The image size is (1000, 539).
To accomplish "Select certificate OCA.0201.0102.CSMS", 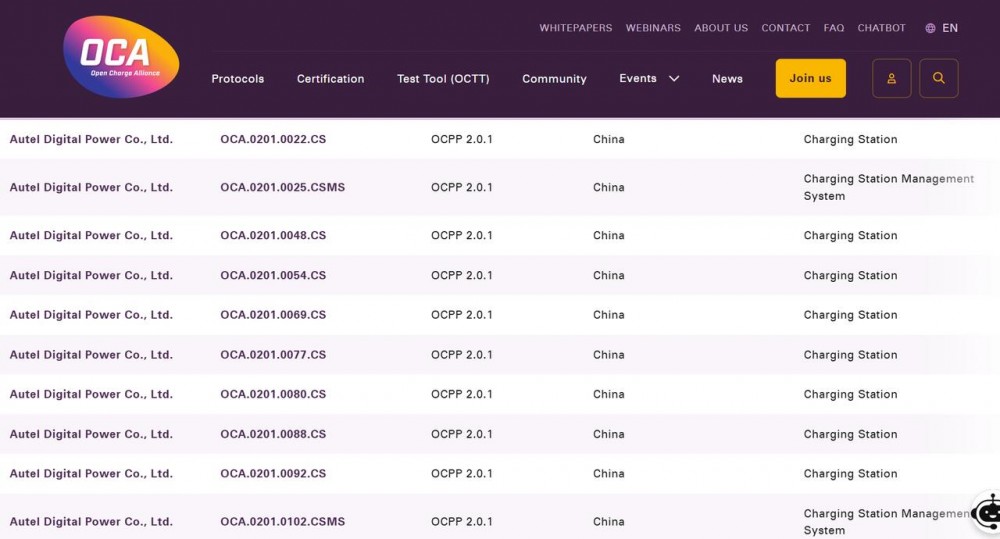I will click(283, 521).
